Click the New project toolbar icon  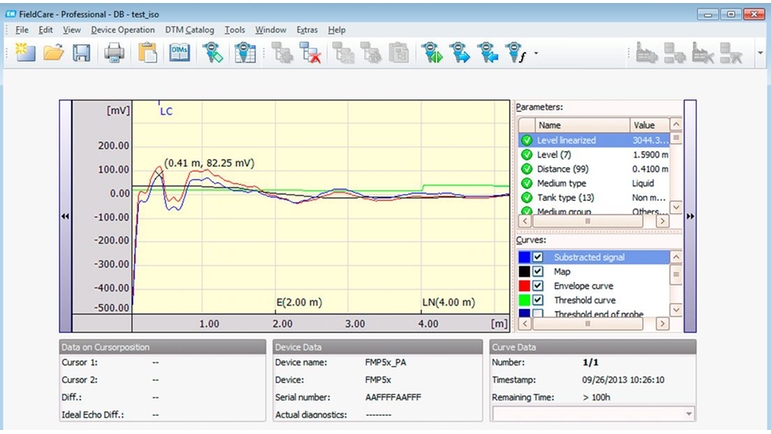pyautogui.click(x=26, y=52)
